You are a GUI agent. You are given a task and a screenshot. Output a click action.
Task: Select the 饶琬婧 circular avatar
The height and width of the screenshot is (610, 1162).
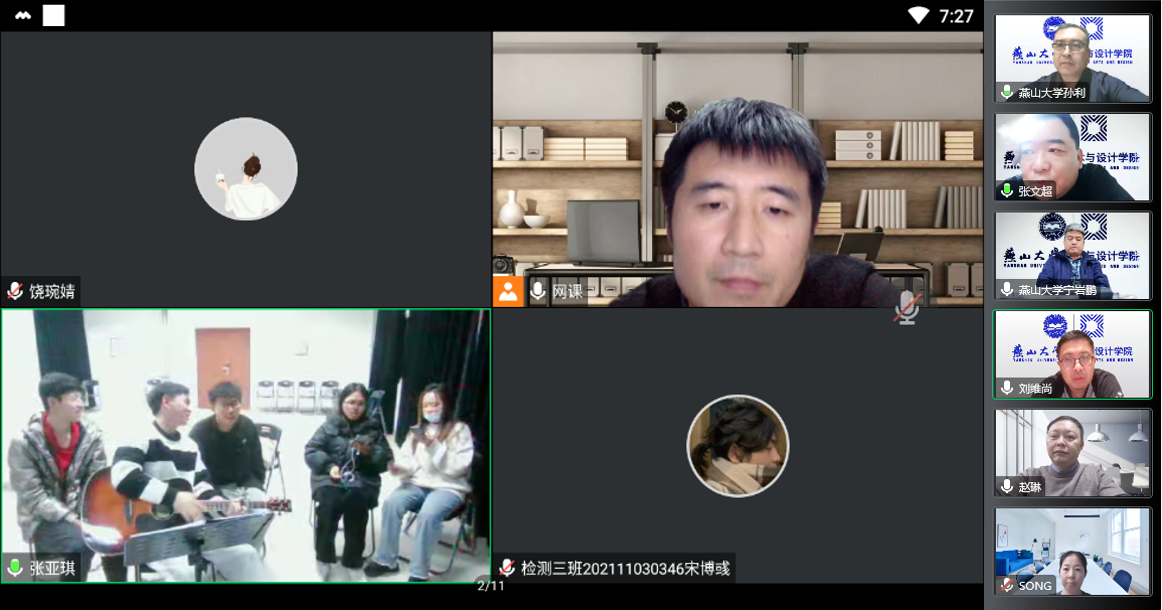246,168
